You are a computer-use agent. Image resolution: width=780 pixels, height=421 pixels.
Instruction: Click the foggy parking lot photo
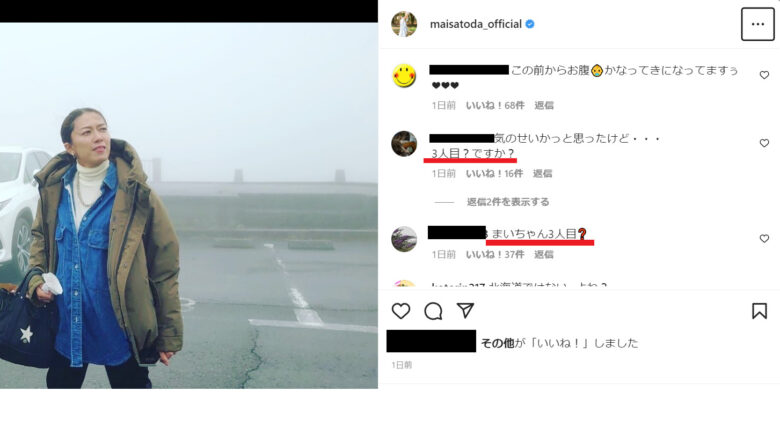[x=189, y=205]
